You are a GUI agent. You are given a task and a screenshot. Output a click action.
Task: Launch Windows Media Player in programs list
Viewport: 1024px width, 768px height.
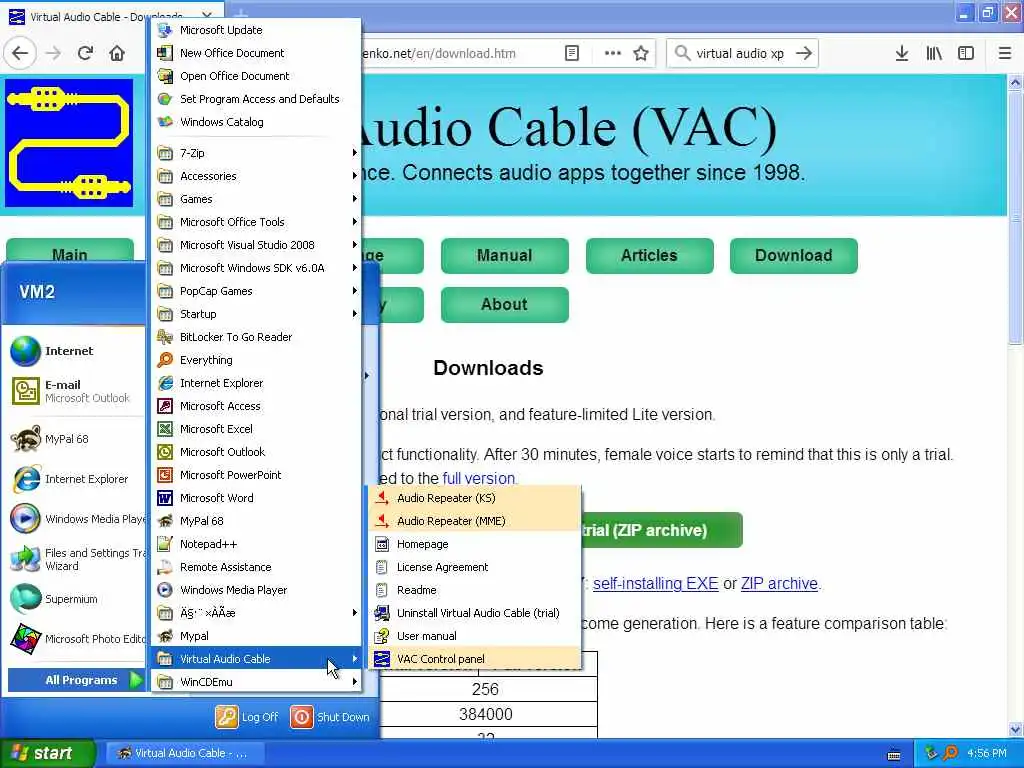[257, 590]
